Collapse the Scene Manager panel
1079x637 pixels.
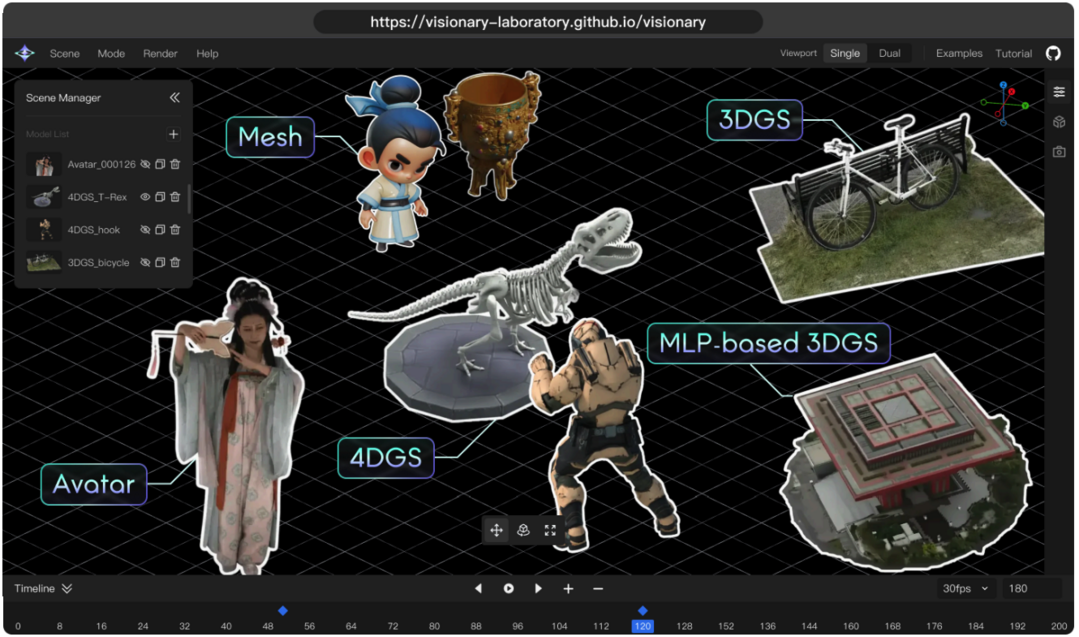[174, 97]
